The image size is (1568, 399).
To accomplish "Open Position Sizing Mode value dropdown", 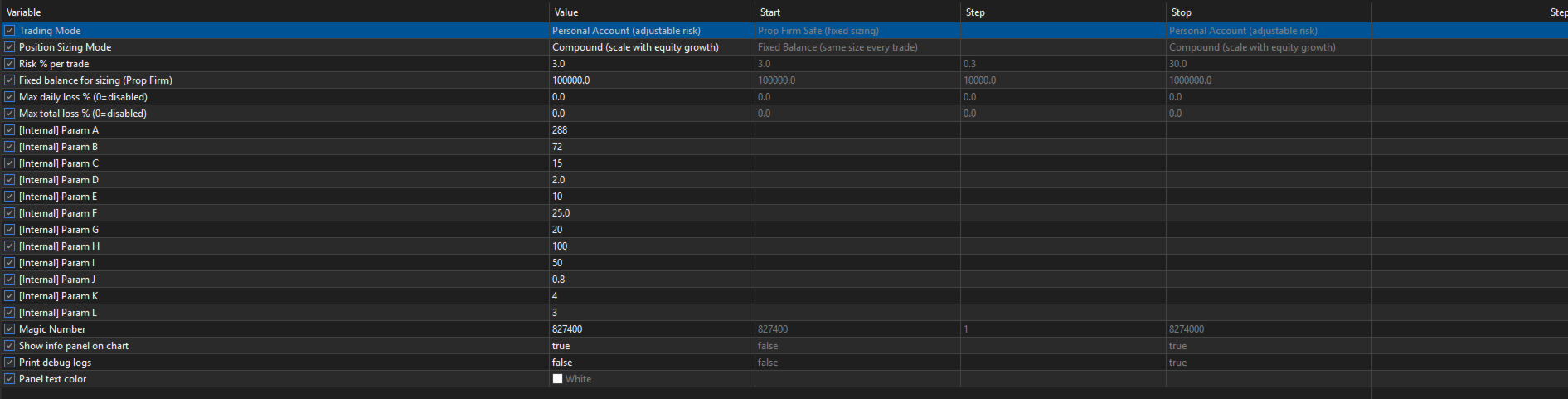I will click(x=651, y=47).
